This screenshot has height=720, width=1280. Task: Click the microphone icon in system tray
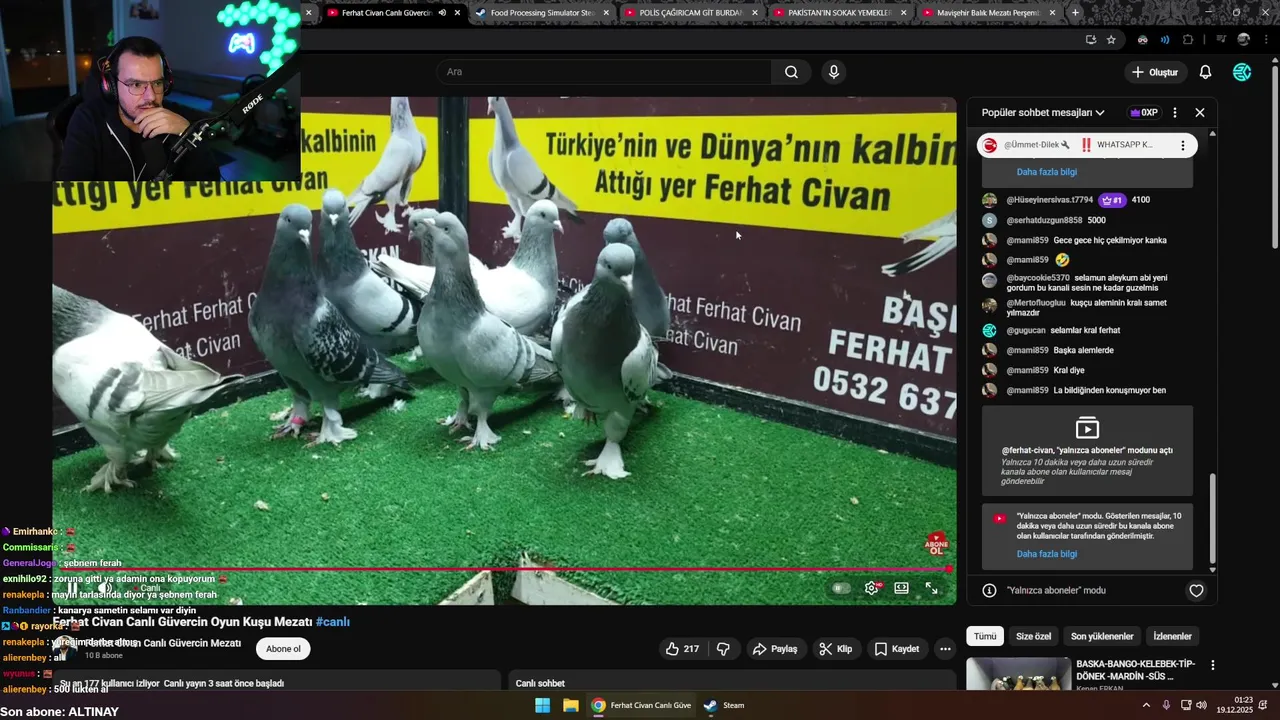coord(1166,705)
